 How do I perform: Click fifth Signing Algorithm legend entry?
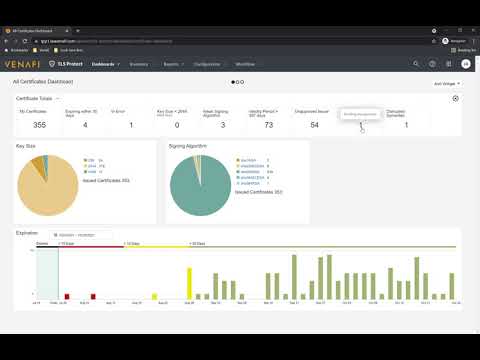(253, 183)
